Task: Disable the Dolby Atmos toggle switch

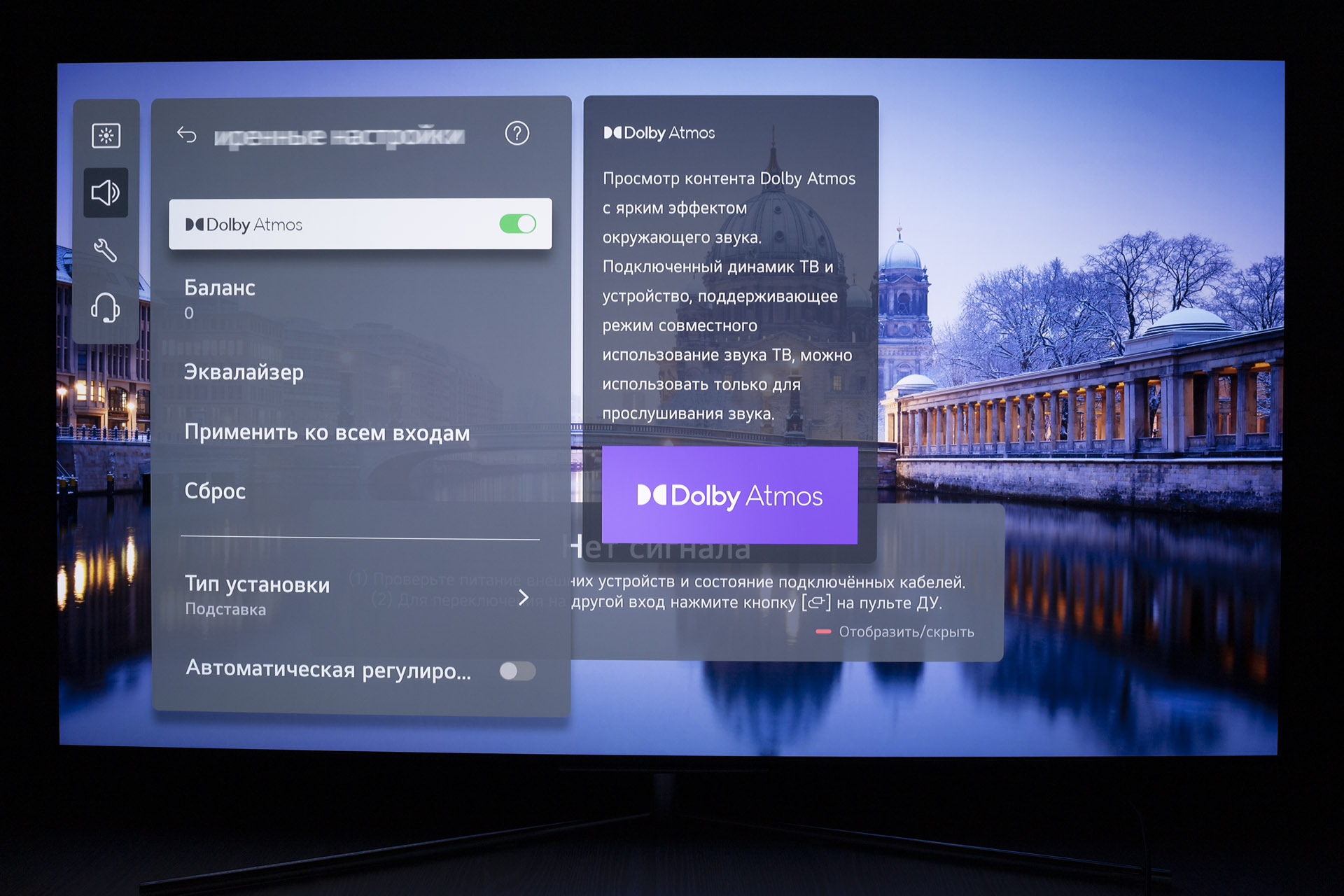Action: (x=517, y=224)
